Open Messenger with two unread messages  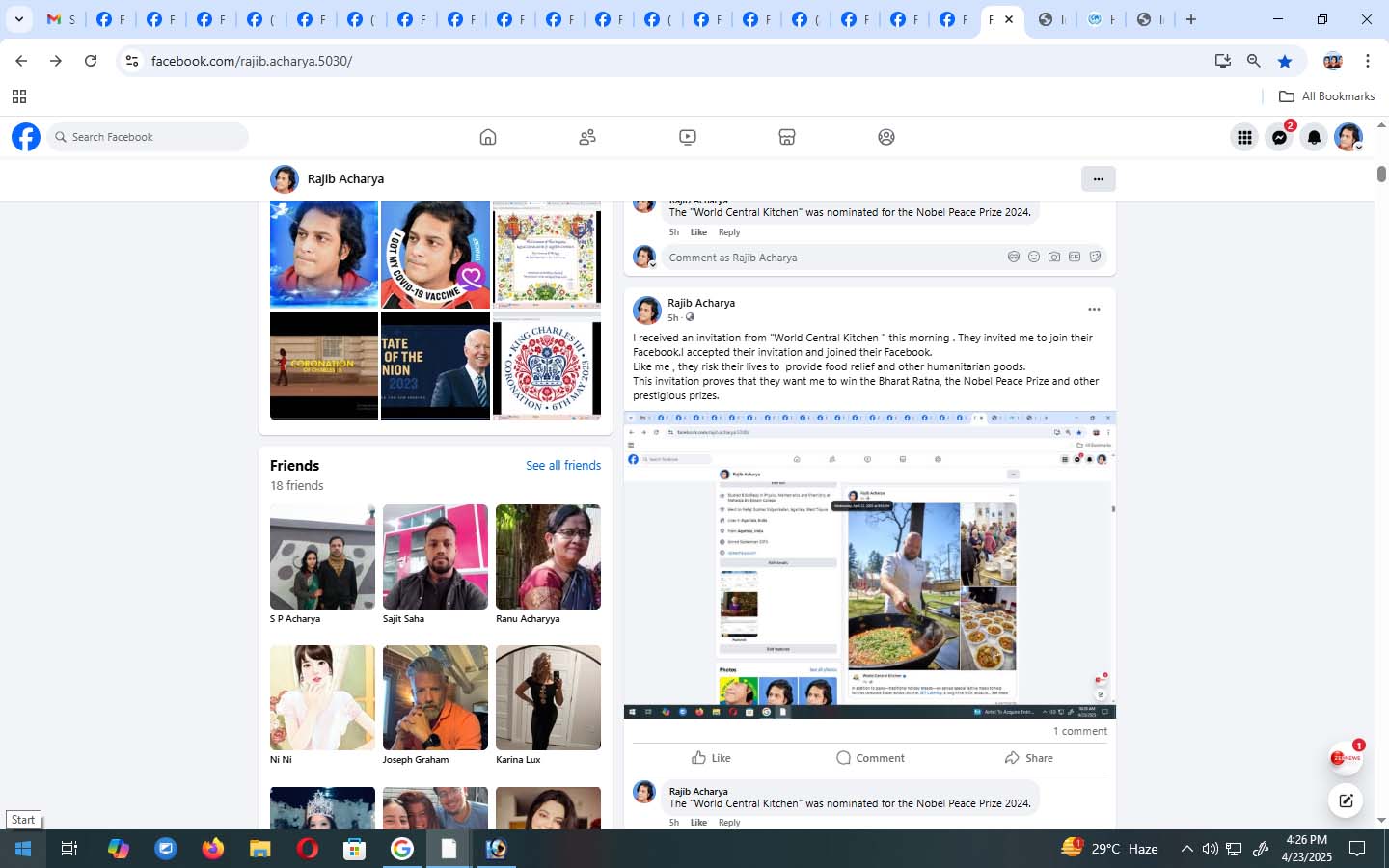click(x=1280, y=137)
